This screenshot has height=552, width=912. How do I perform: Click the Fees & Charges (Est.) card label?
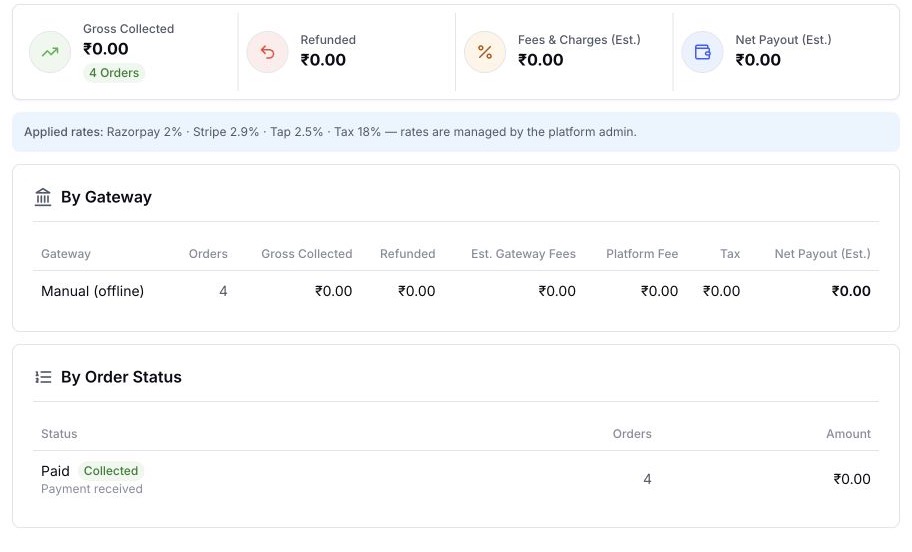point(579,40)
